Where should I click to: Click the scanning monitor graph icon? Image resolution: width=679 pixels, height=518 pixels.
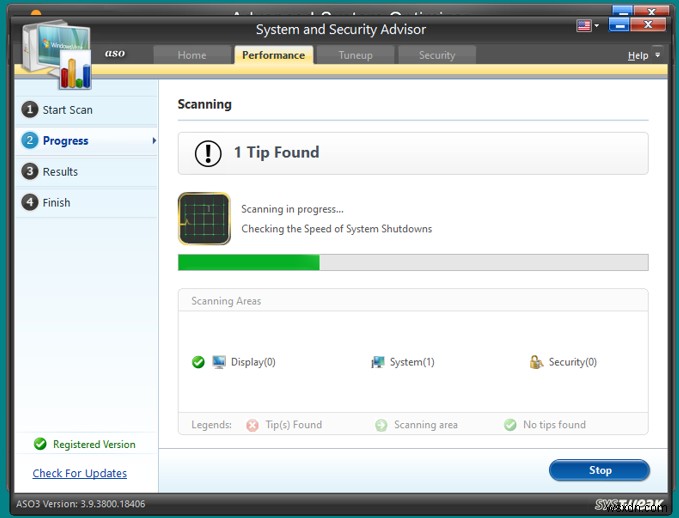click(x=204, y=219)
